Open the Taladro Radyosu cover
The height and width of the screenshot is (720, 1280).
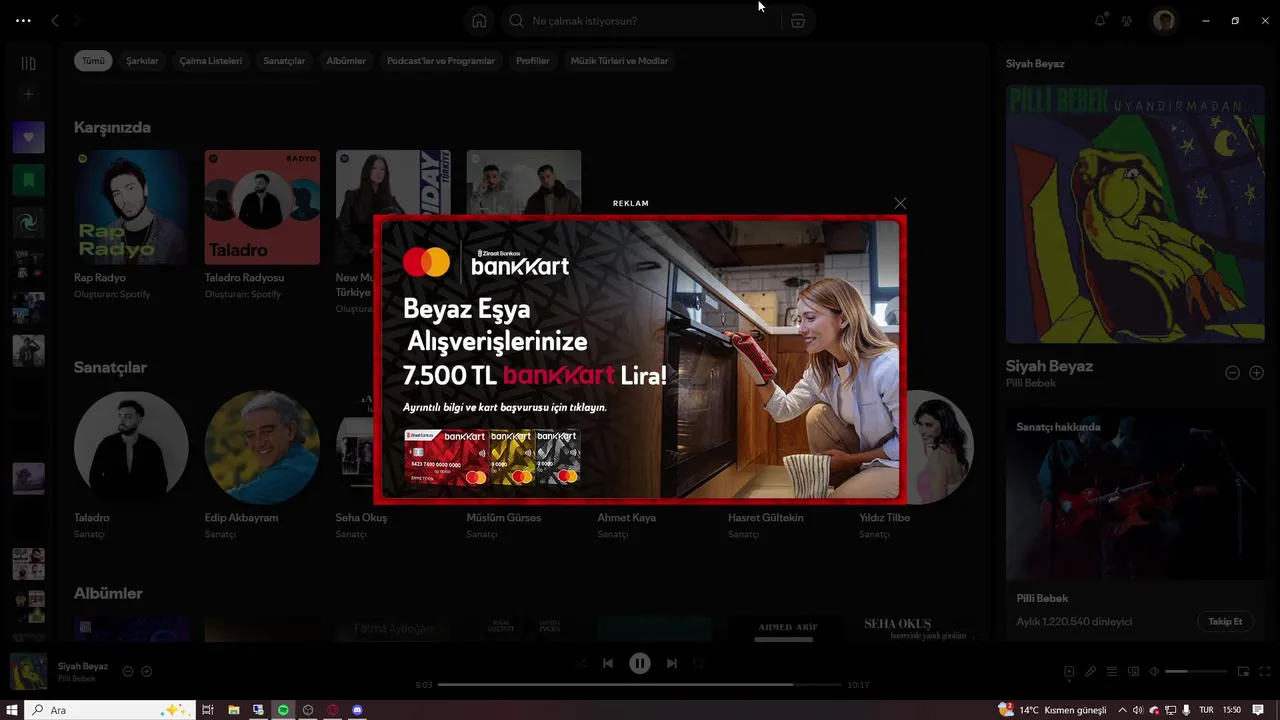click(x=262, y=207)
